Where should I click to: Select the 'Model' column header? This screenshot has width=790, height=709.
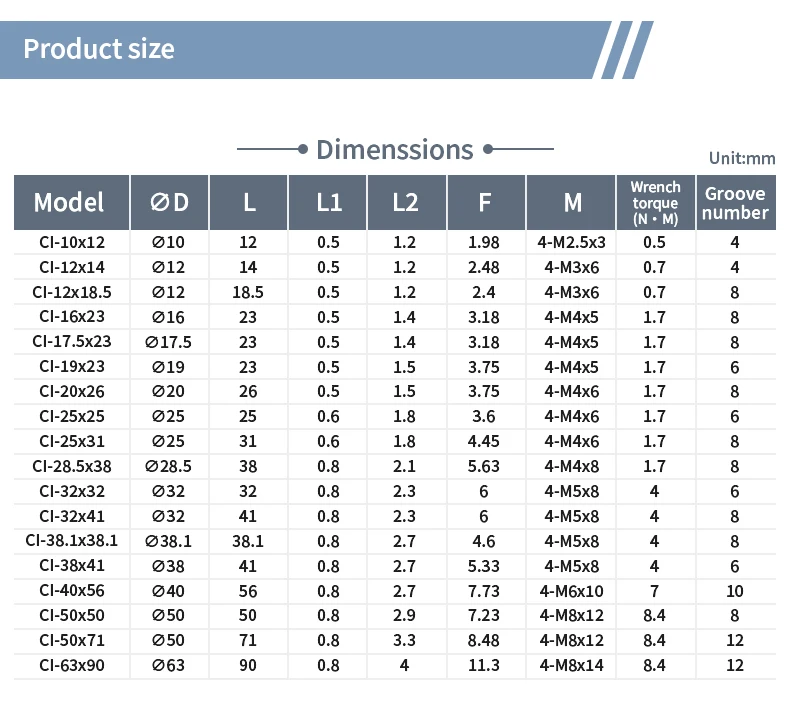[72, 203]
